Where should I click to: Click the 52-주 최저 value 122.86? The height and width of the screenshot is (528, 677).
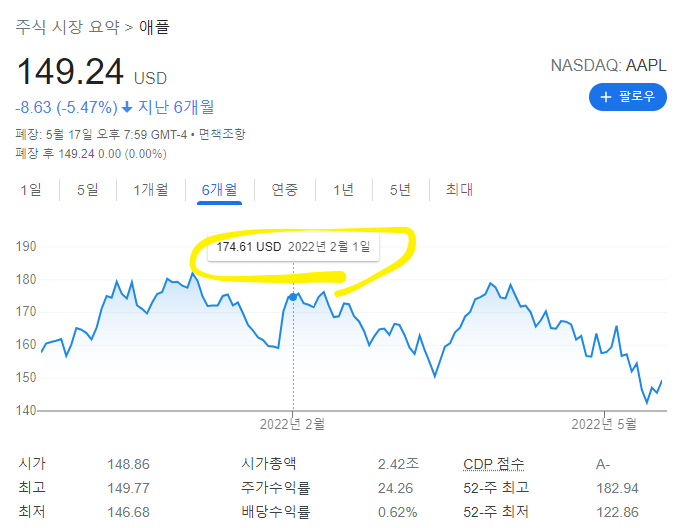pos(617,512)
